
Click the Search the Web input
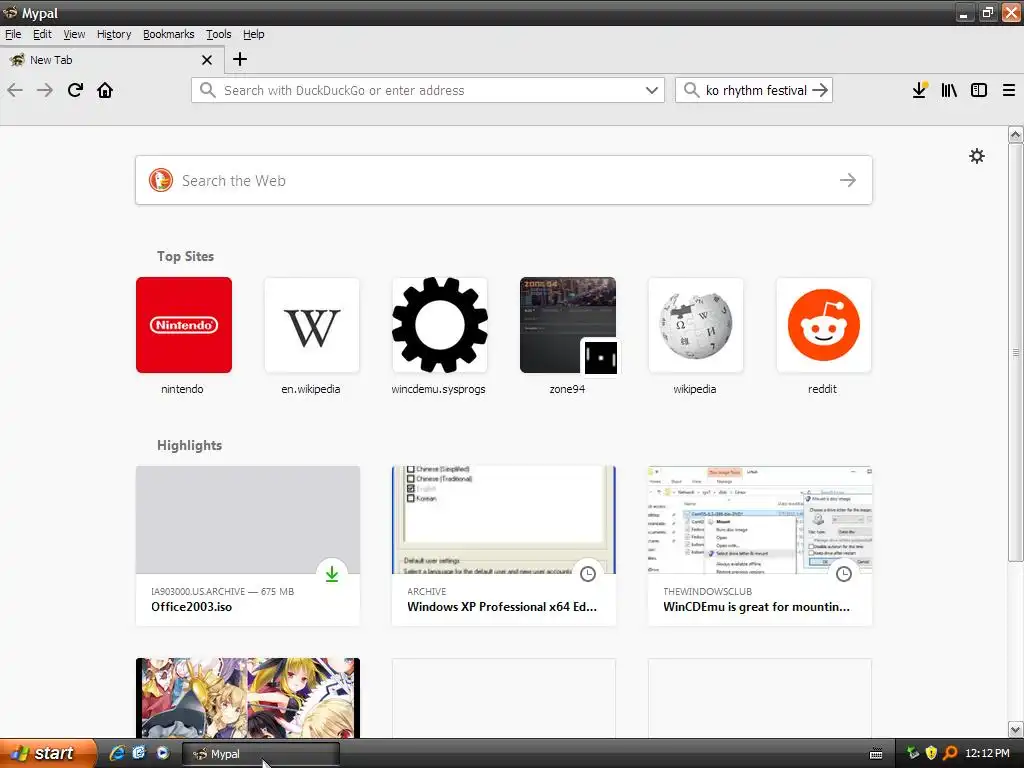click(x=504, y=180)
